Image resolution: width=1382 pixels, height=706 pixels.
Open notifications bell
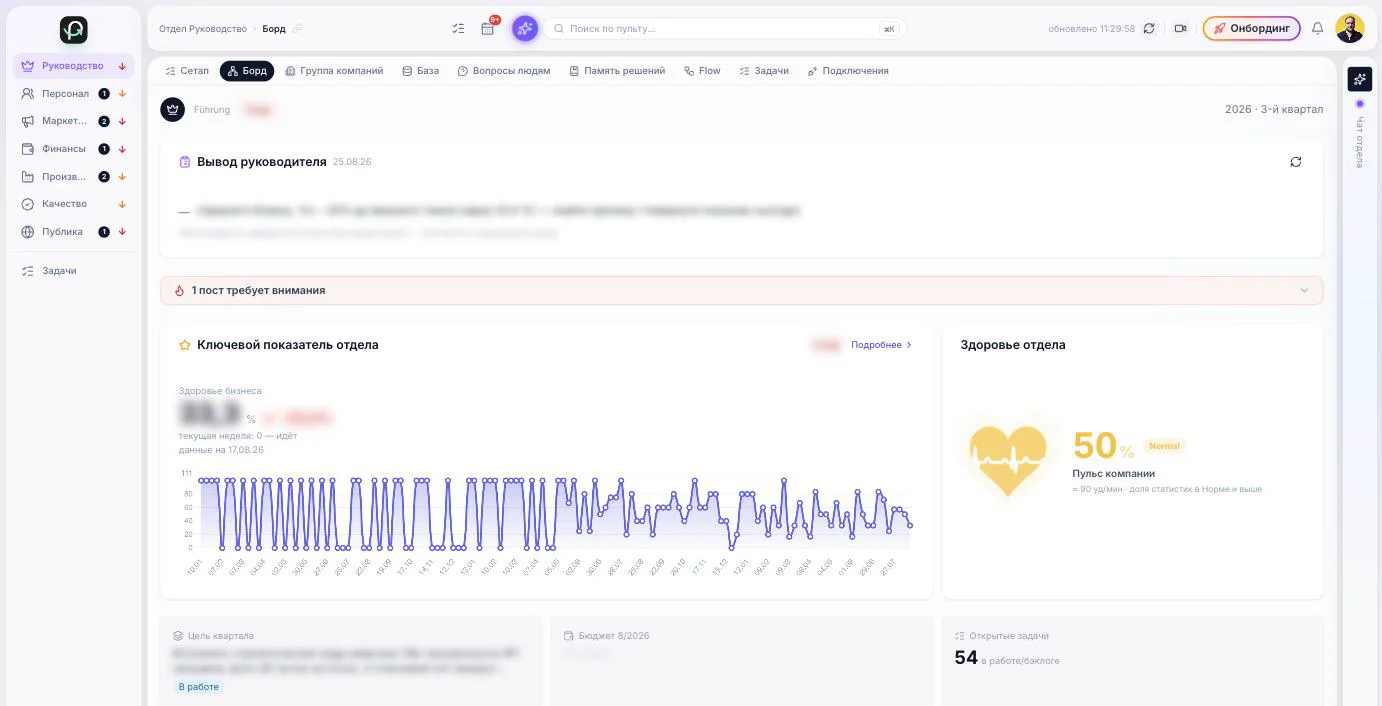tap(1317, 29)
